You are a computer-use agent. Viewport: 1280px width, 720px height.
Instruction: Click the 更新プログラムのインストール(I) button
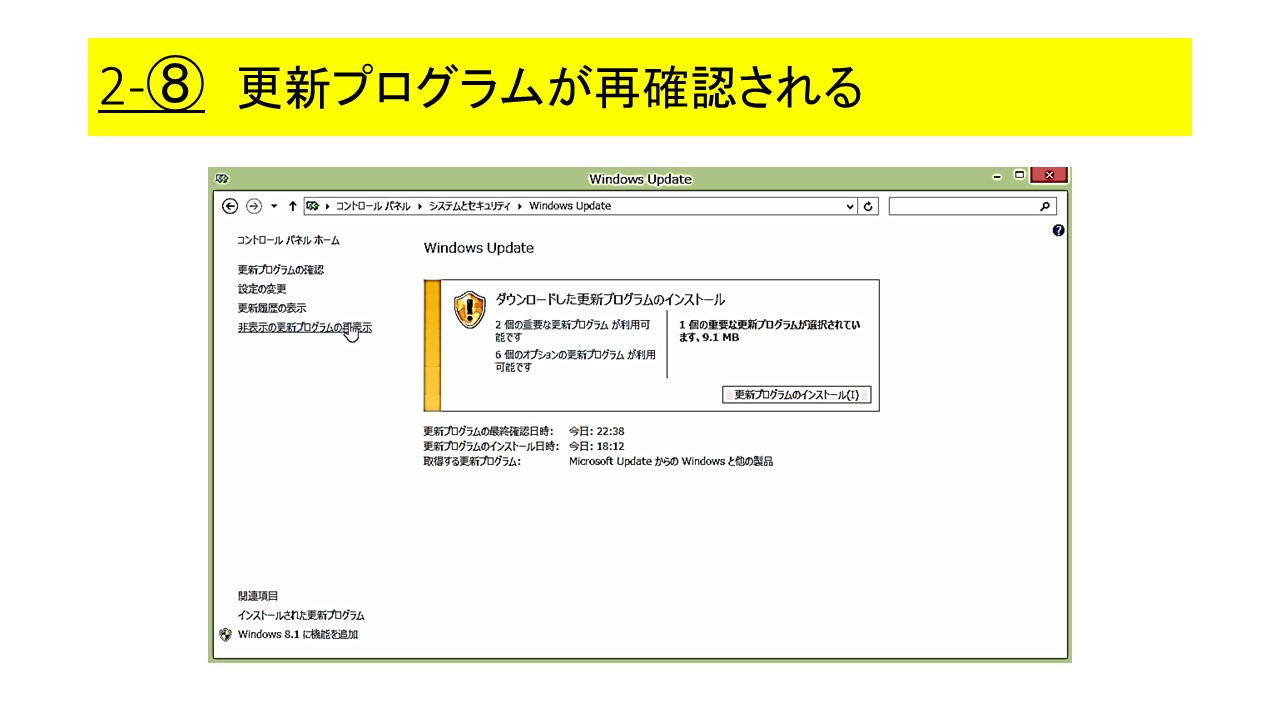(x=796, y=395)
